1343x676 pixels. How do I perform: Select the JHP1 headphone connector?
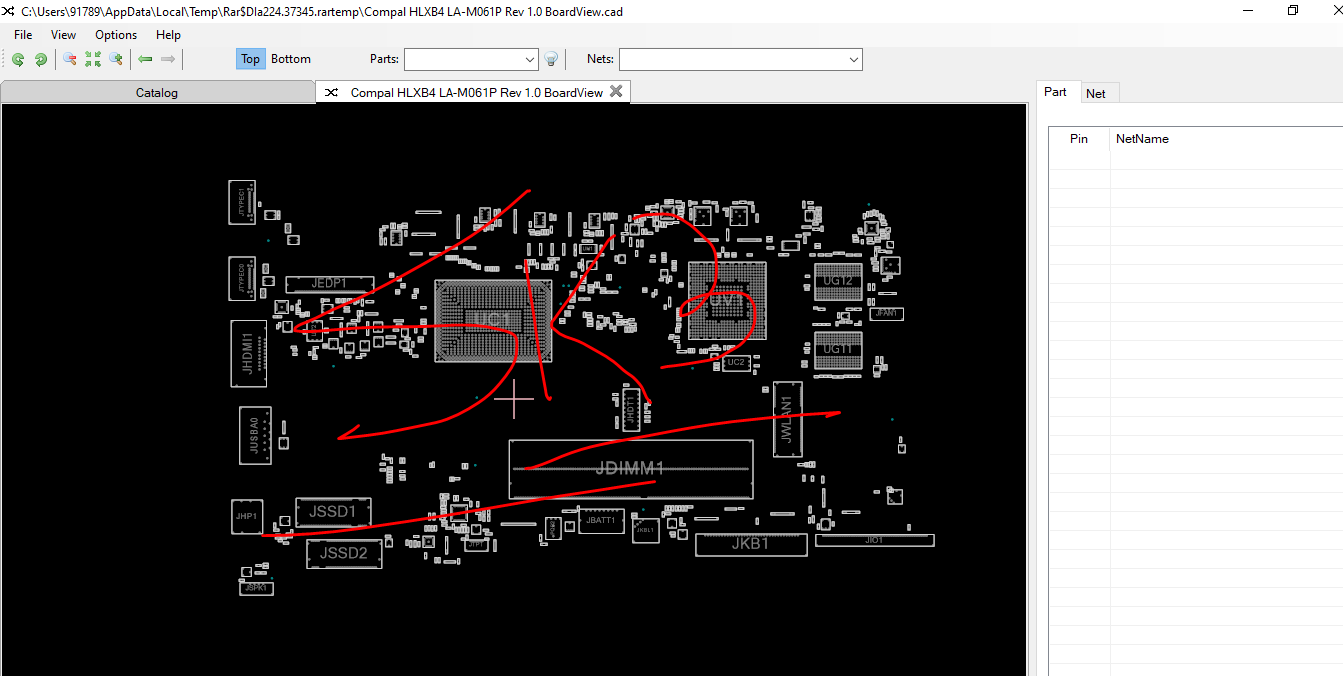click(246, 517)
